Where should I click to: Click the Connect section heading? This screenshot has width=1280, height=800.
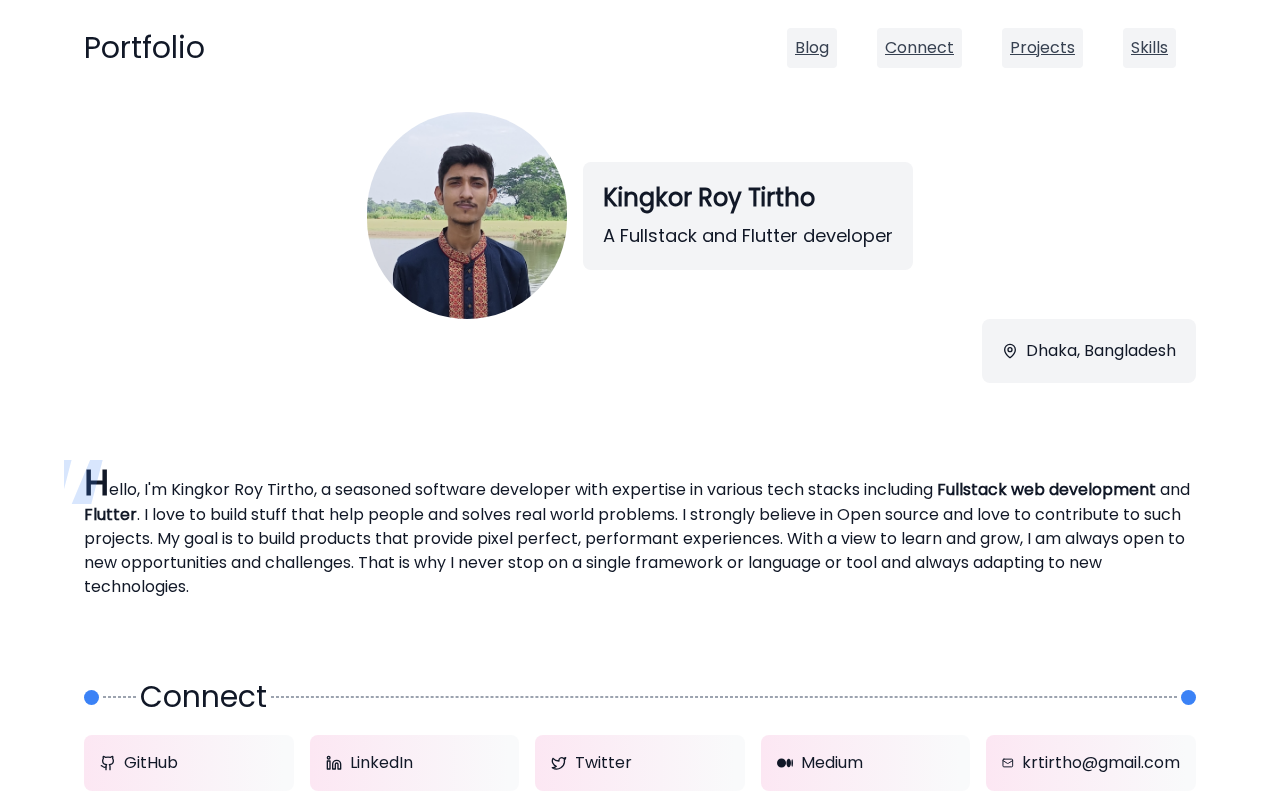(203, 697)
